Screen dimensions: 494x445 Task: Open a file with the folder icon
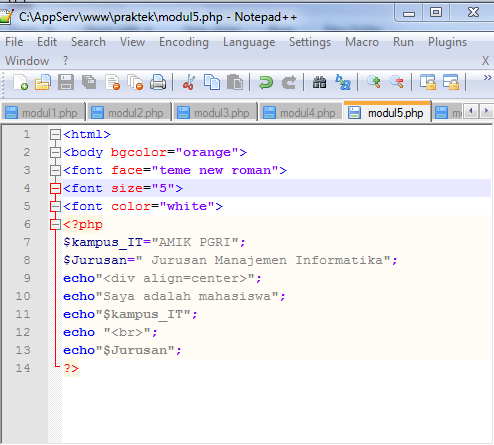[x=43, y=82]
